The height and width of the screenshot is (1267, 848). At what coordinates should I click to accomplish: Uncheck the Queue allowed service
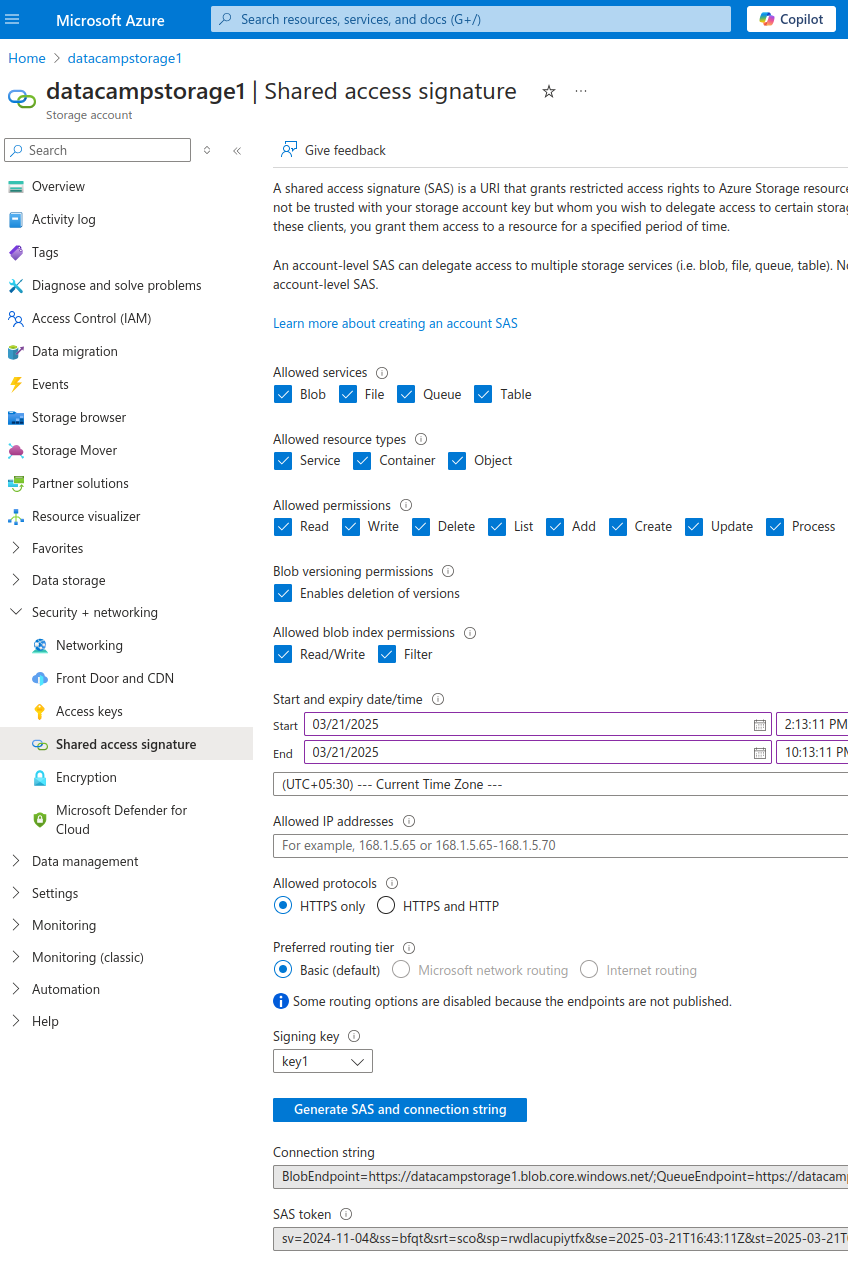pos(406,394)
